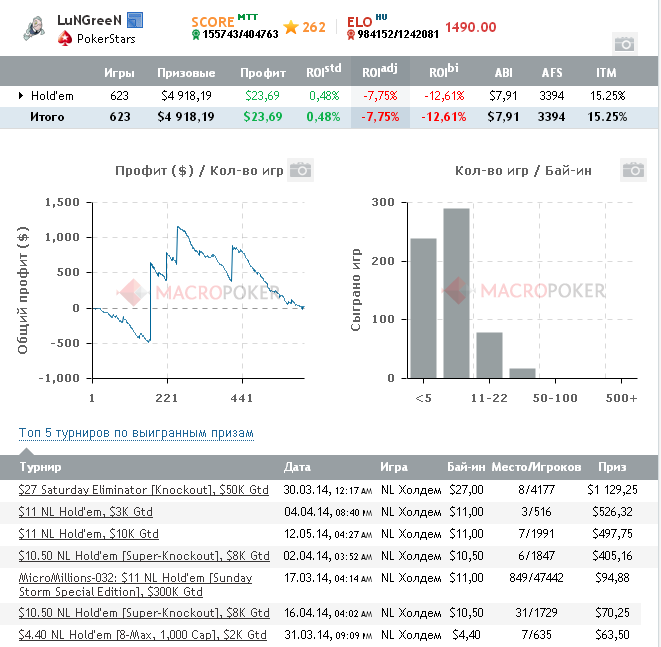Select the ROI adj column header

pyautogui.click(x=379, y=71)
